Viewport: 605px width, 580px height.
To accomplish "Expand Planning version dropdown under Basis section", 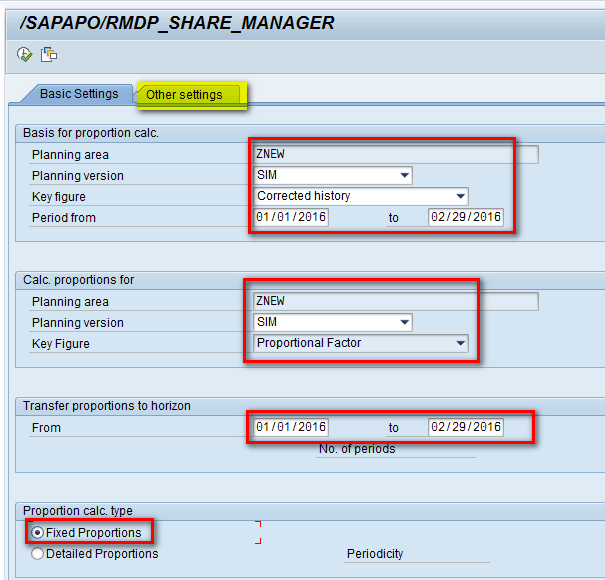I will [x=404, y=176].
